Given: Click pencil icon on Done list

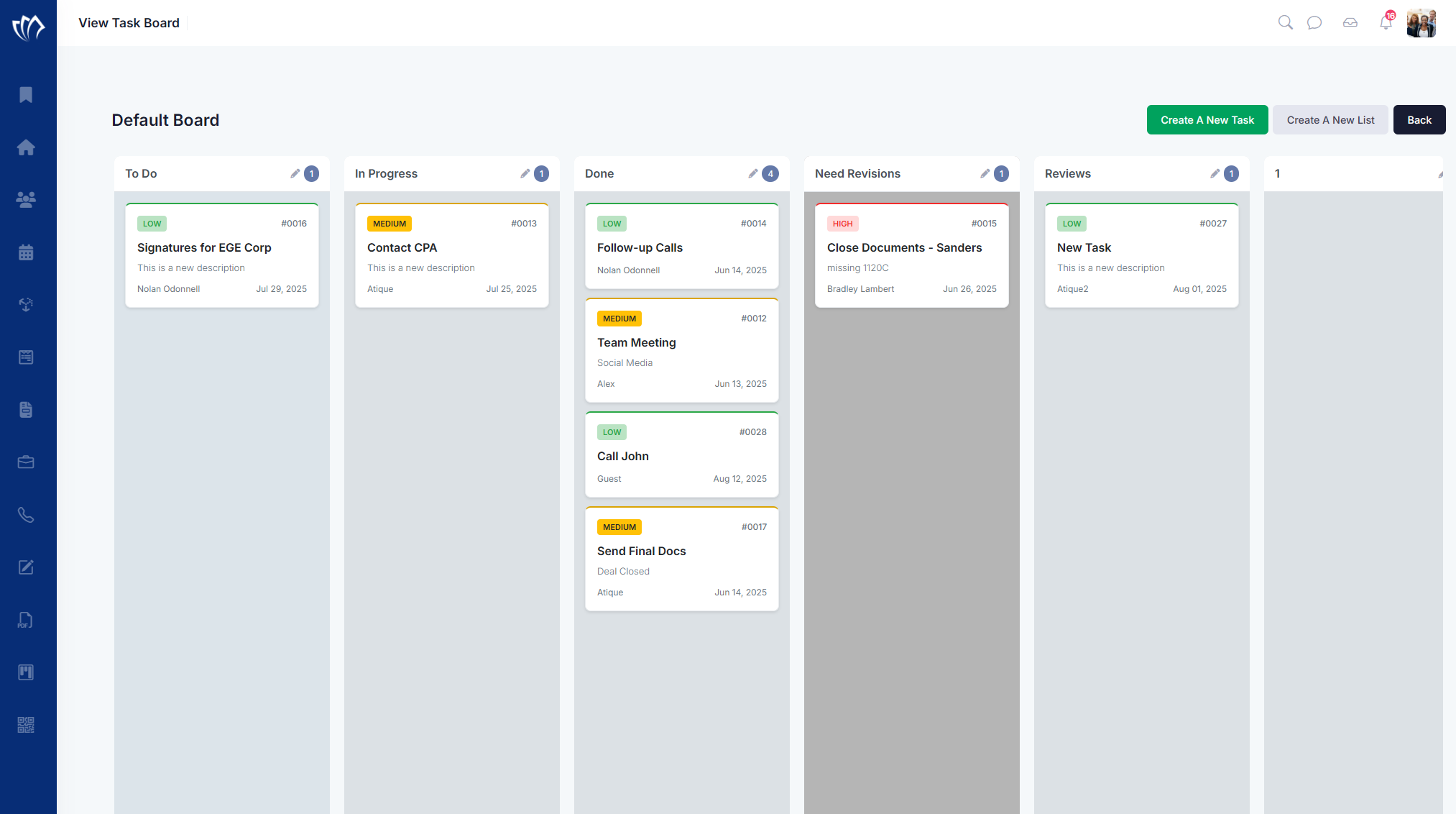Looking at the screenshot, I should click(752, 173).
